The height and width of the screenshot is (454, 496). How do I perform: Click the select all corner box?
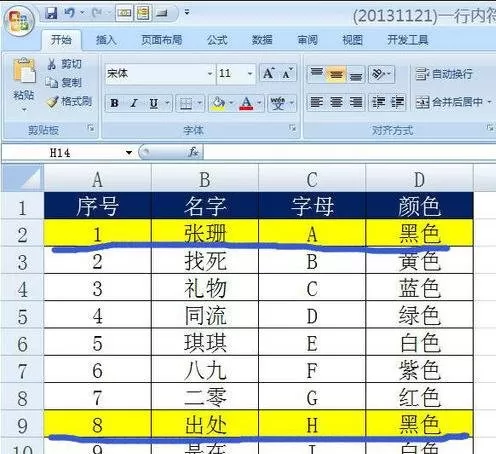22,179
